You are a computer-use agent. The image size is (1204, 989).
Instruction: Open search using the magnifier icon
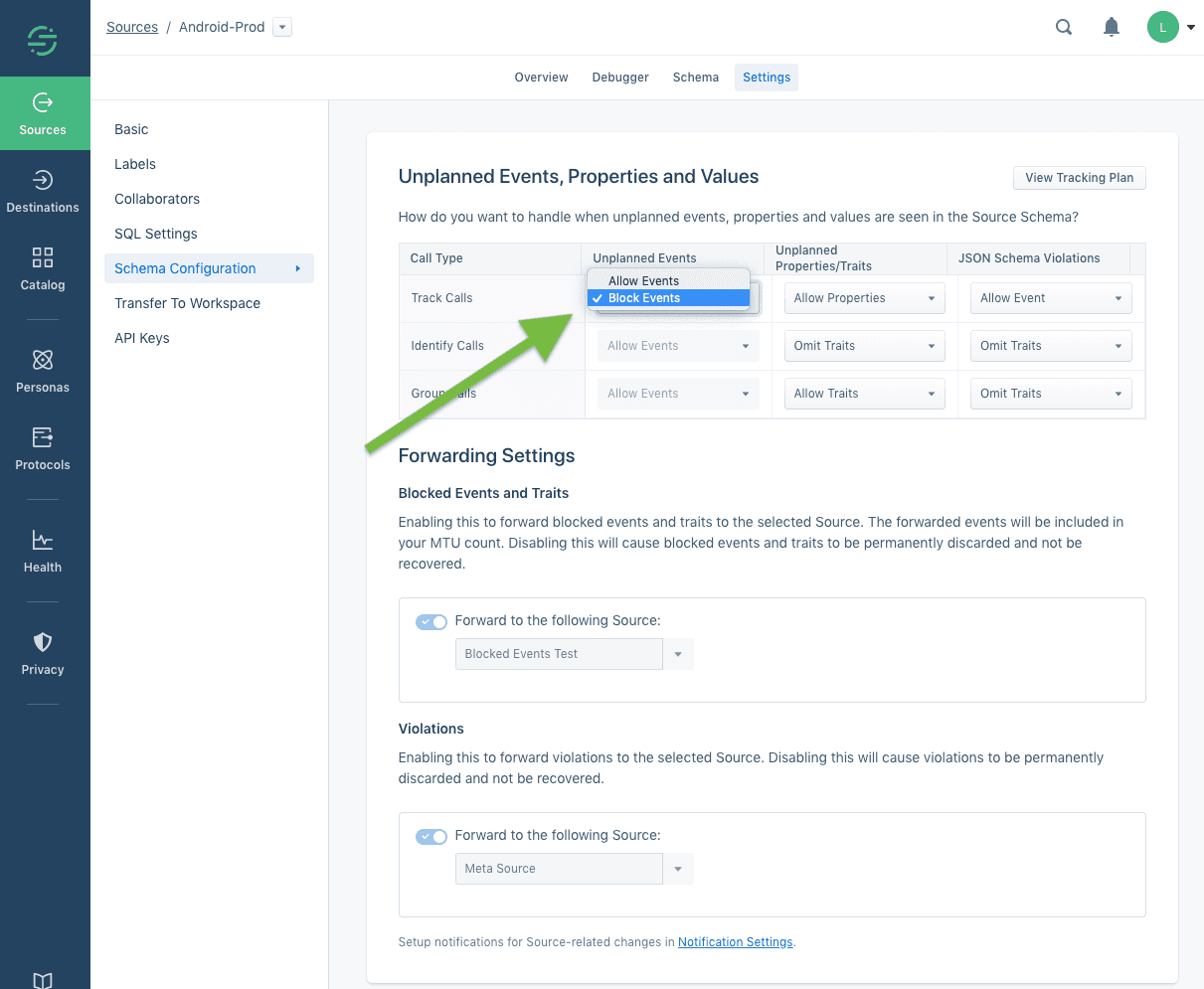[1063, 27]
